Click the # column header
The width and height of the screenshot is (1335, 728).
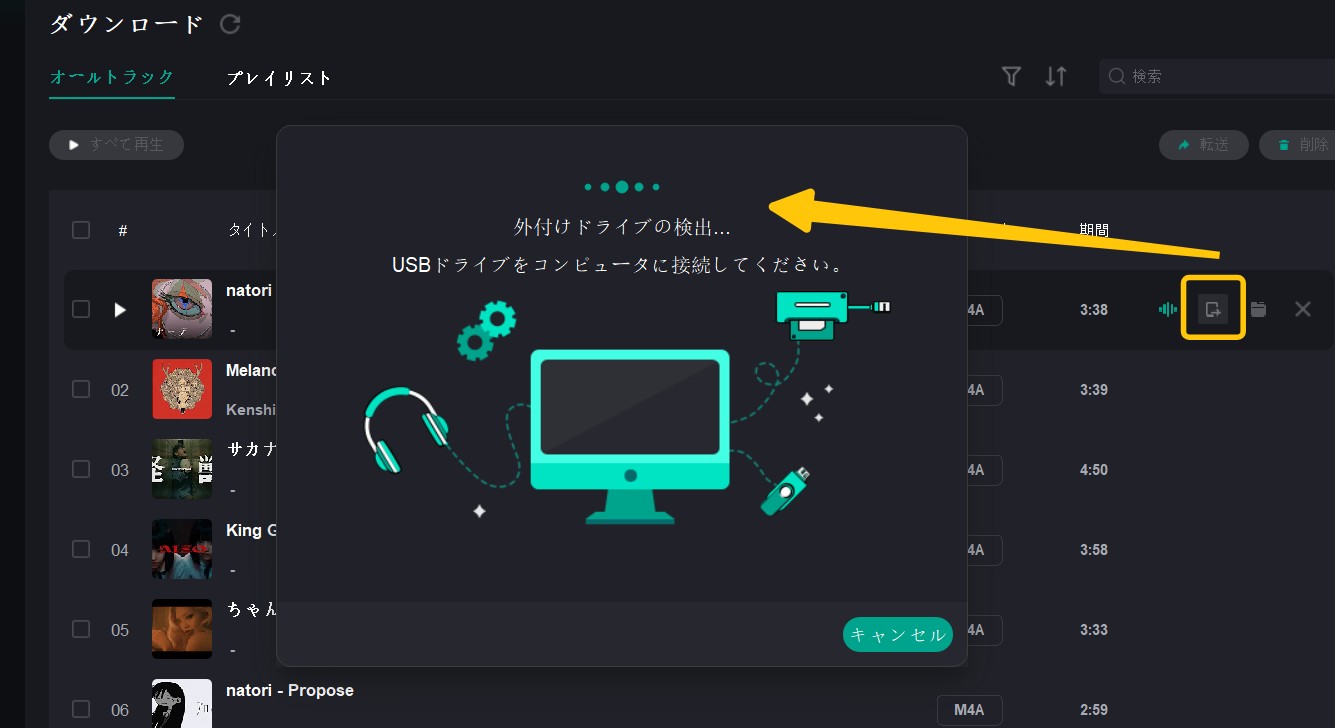(x=122, y=230)
